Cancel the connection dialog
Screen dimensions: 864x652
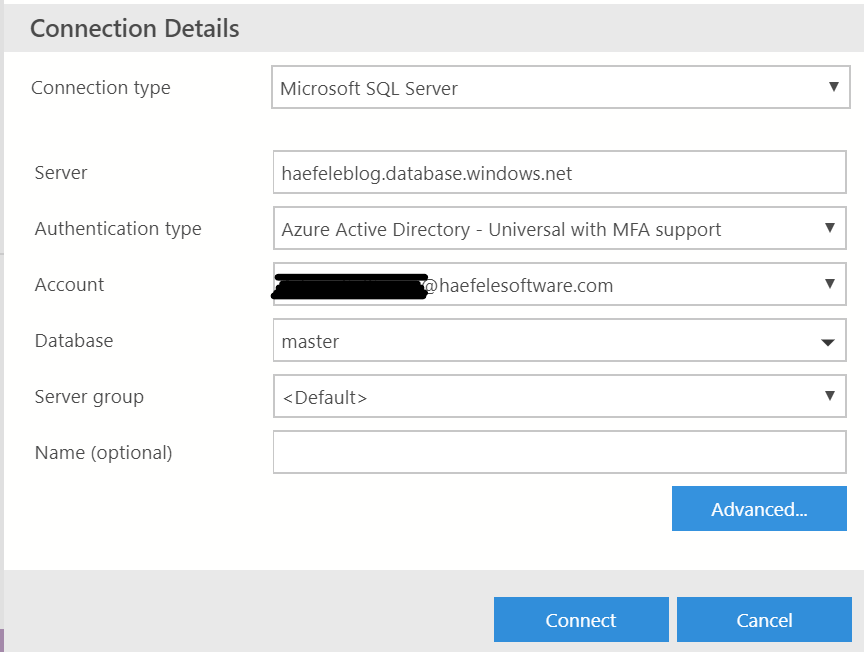coord(764,620)
